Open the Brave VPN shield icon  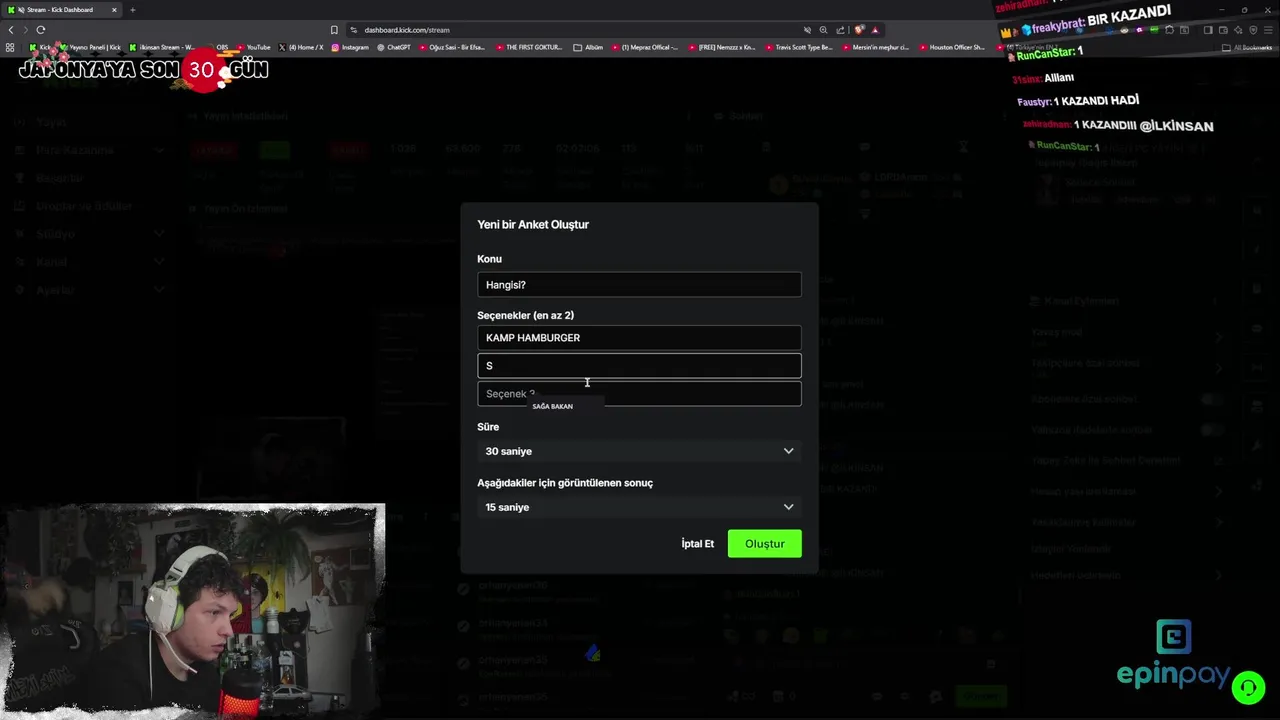(x=1253, y=30)
